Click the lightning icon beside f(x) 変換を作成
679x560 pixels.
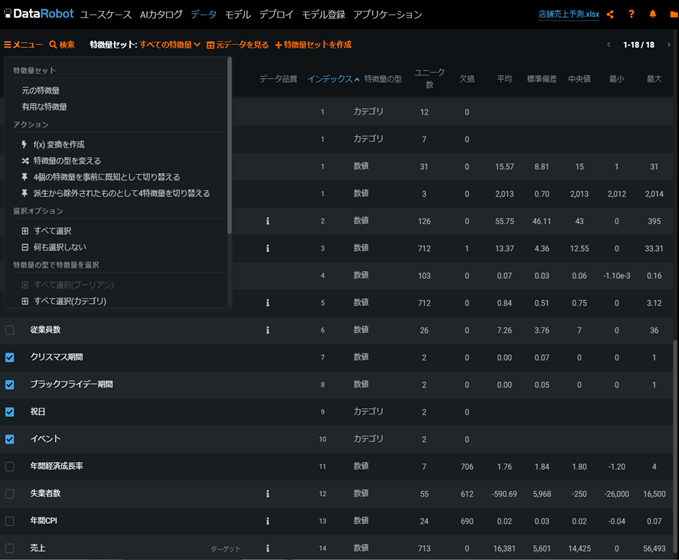coord(24,144)
